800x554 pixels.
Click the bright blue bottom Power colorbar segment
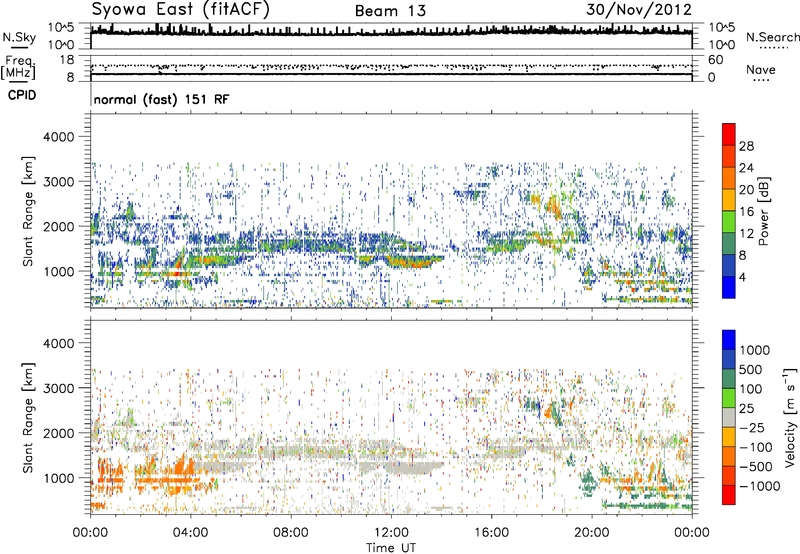pyautogui.click(x=729, y=287)
